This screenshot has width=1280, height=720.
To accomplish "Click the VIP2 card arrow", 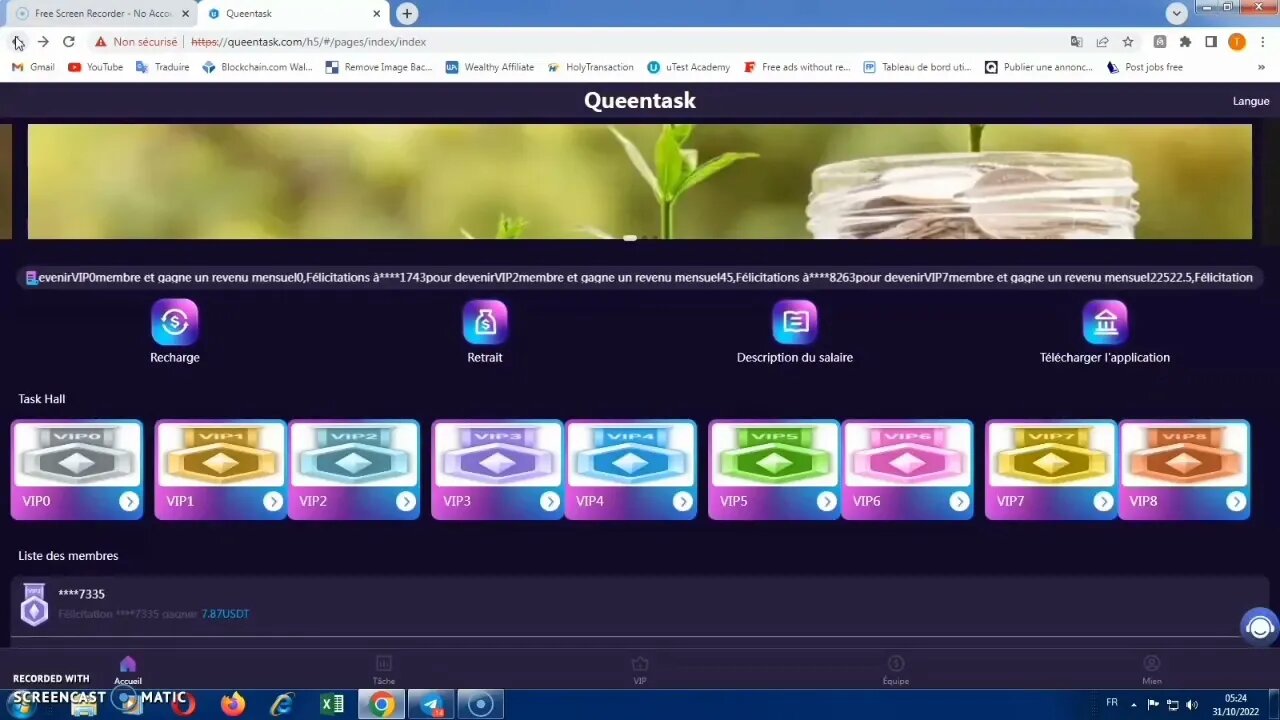I will 405,501.
